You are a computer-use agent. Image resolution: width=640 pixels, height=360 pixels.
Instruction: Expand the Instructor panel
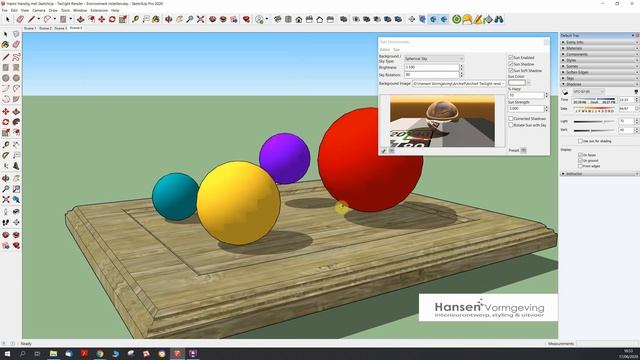tap(600, 173)
